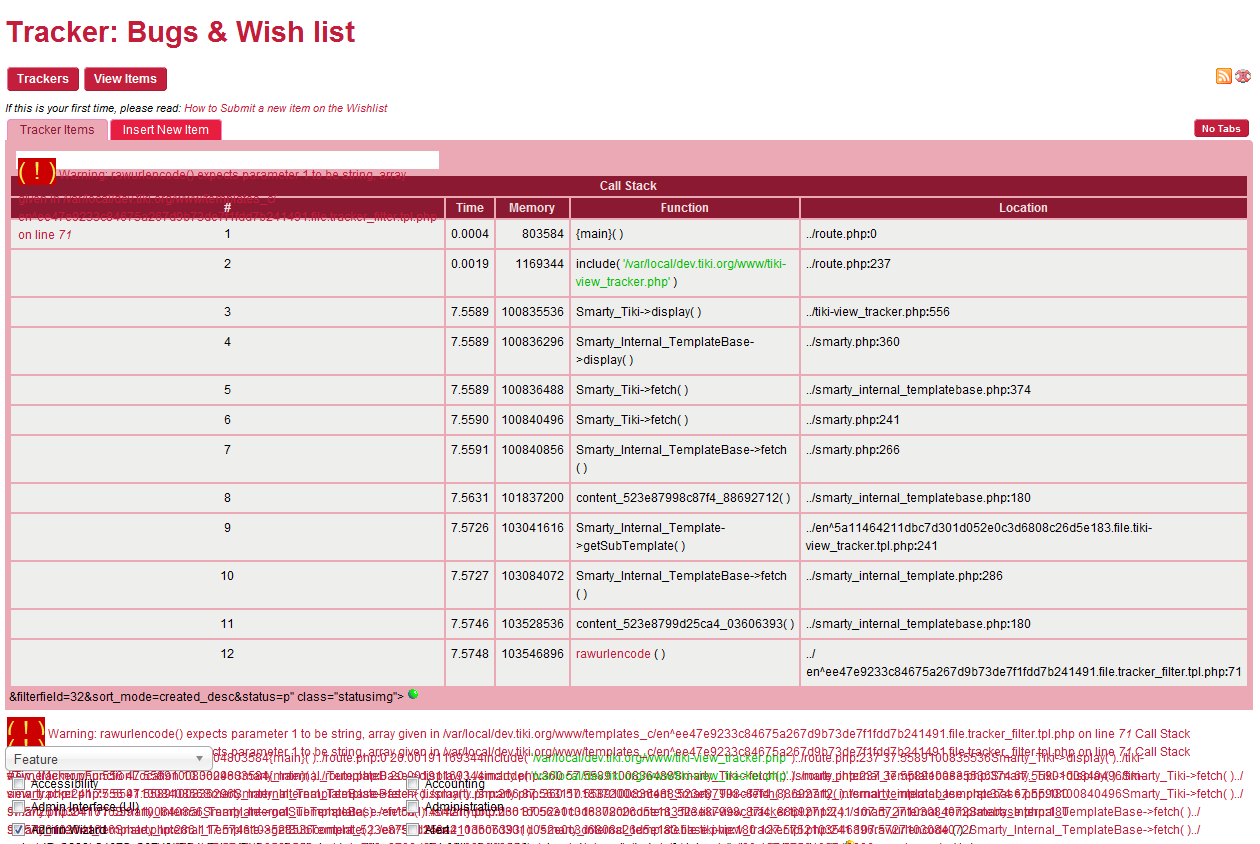This screenshot has height=844, width=1260.
Task: Select time value 0.0004
Action: click(470, 234)
